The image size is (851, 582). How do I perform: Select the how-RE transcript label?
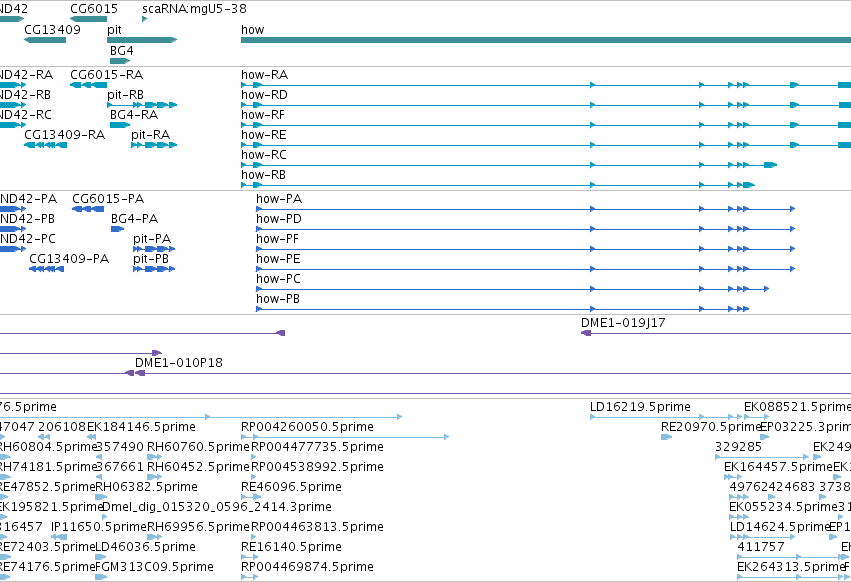[264, 135]
